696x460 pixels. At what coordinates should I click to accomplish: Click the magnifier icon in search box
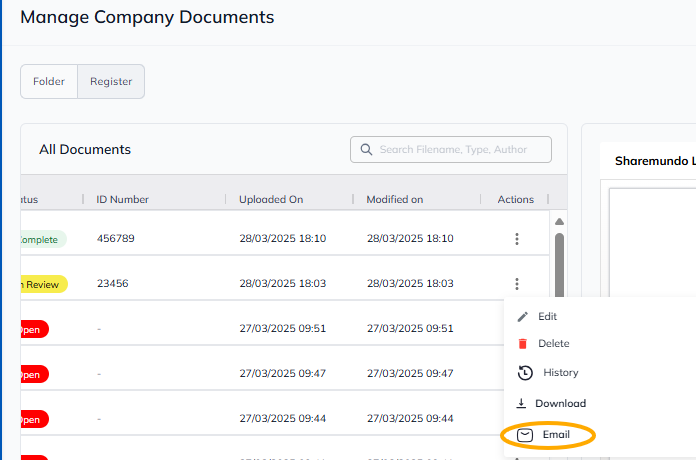click(x=366, y=150)
